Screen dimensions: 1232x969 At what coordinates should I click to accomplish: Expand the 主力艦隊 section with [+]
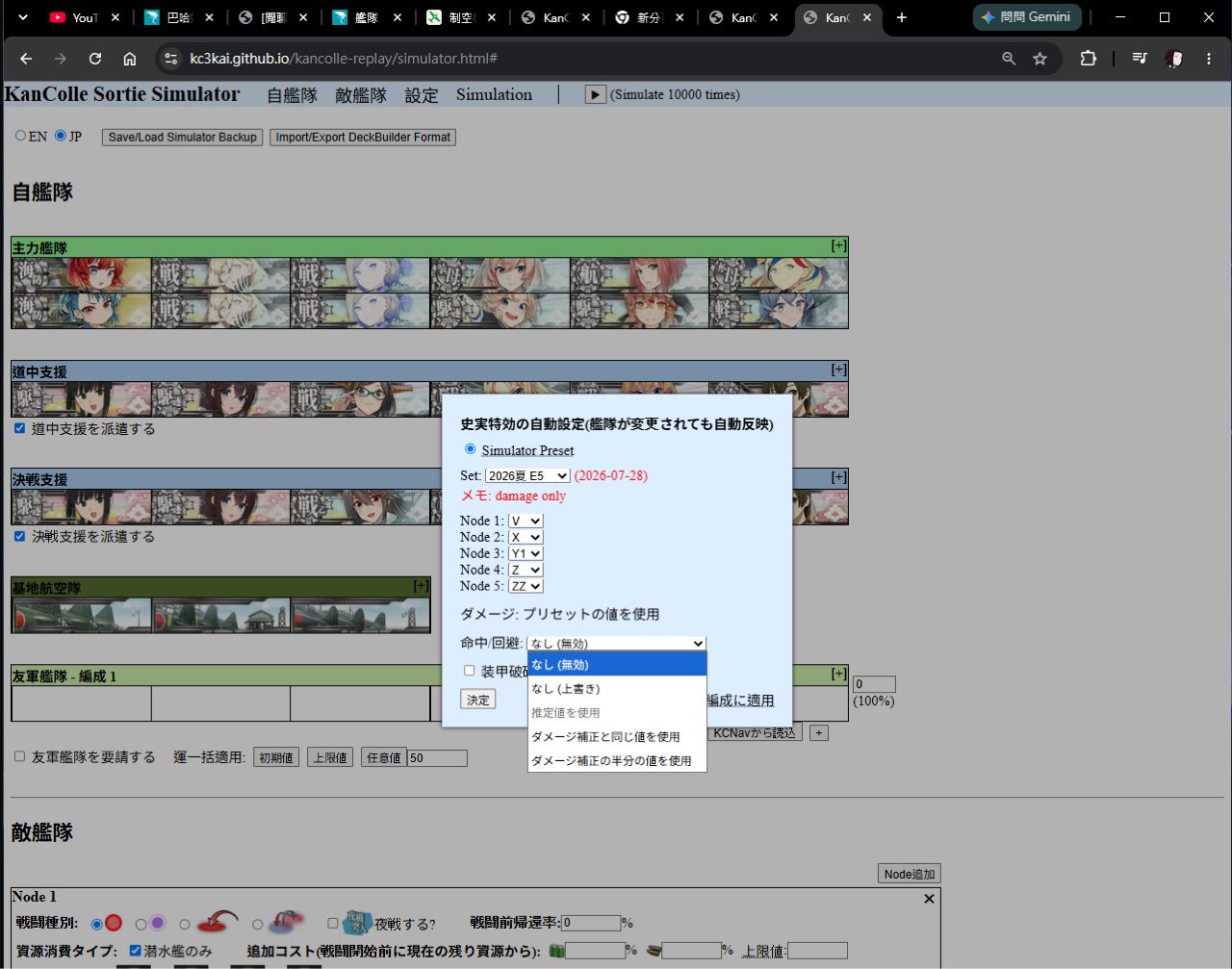tap(839, 246)
